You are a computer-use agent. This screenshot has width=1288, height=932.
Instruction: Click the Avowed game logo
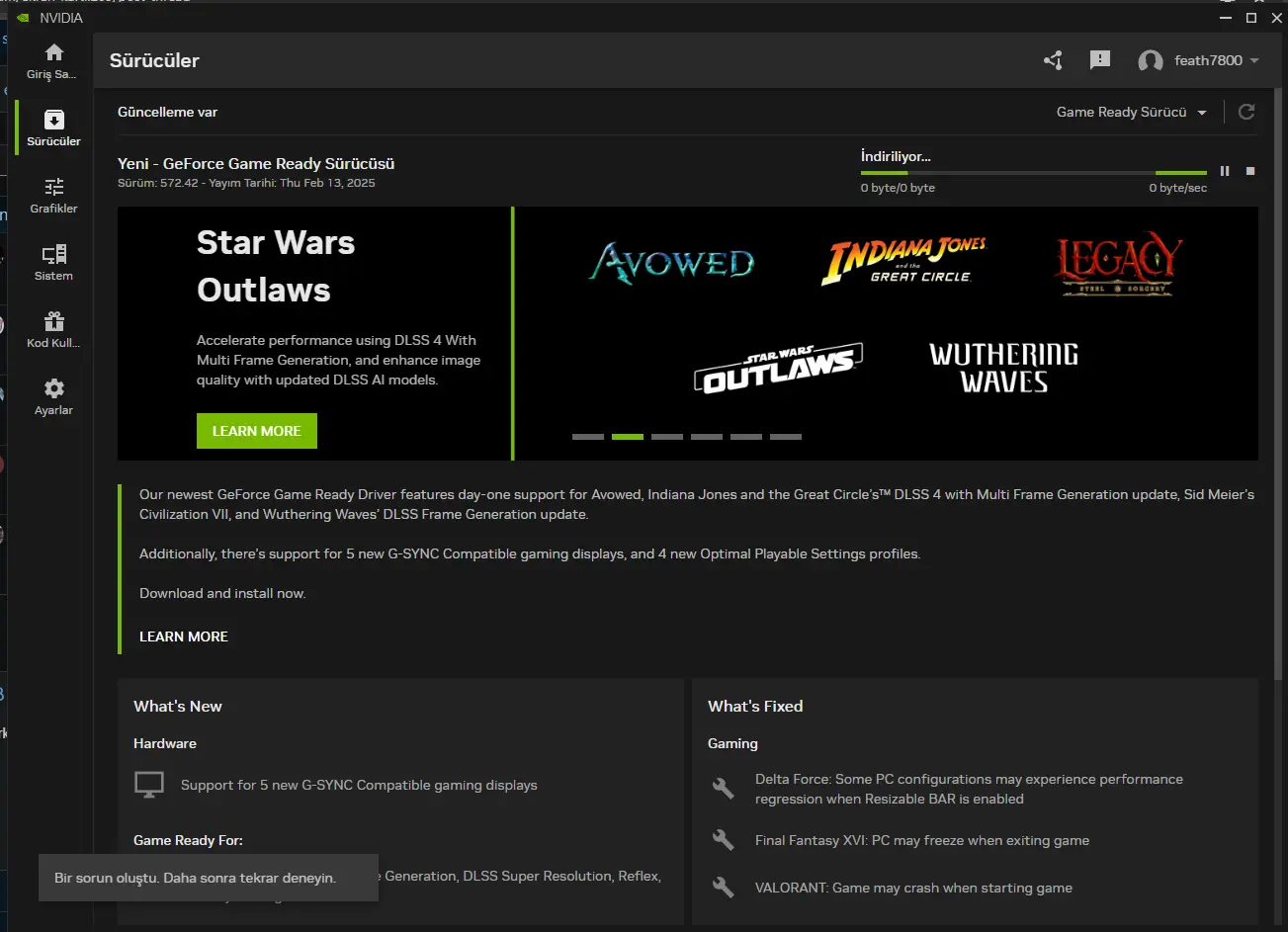[672, 262]
